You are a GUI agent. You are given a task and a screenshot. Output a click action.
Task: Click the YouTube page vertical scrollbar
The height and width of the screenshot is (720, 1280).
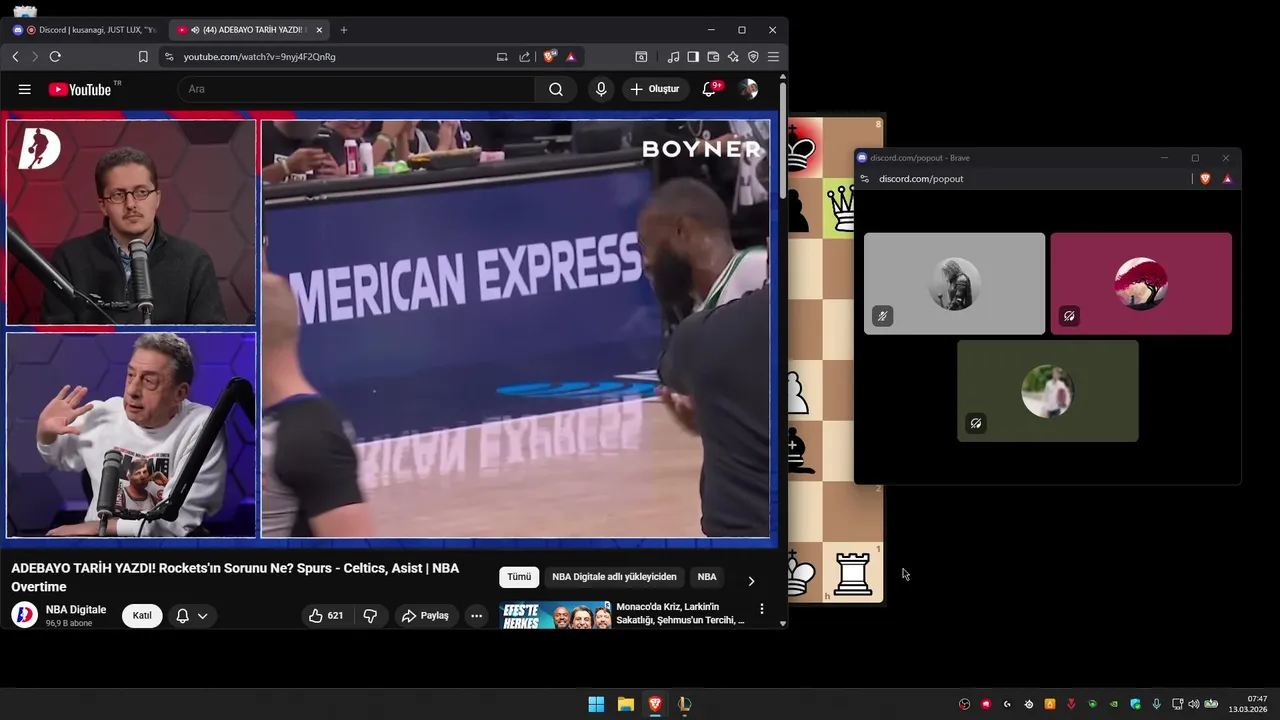(x=782, y=140)
